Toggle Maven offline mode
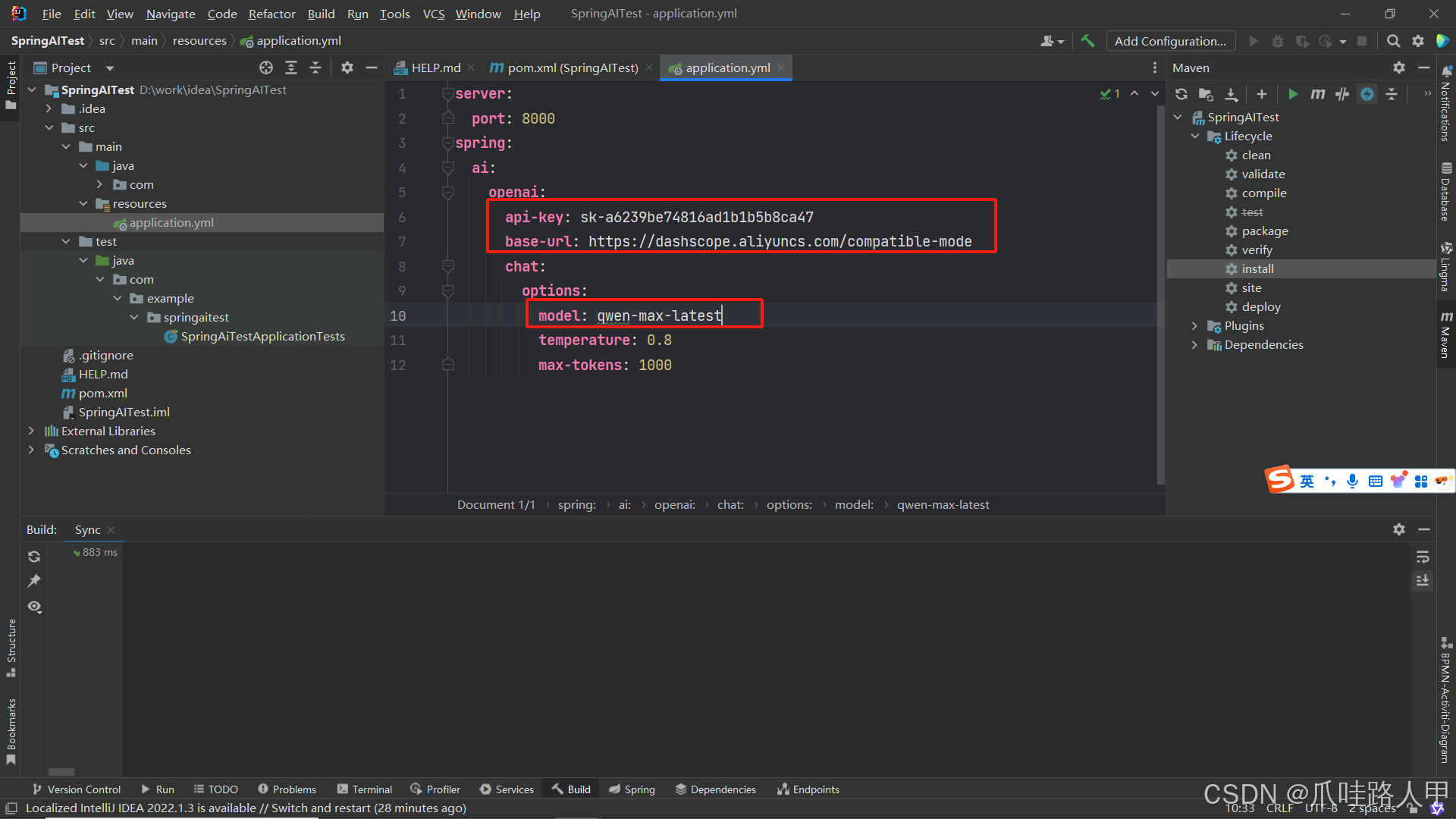 [1342, 94]
